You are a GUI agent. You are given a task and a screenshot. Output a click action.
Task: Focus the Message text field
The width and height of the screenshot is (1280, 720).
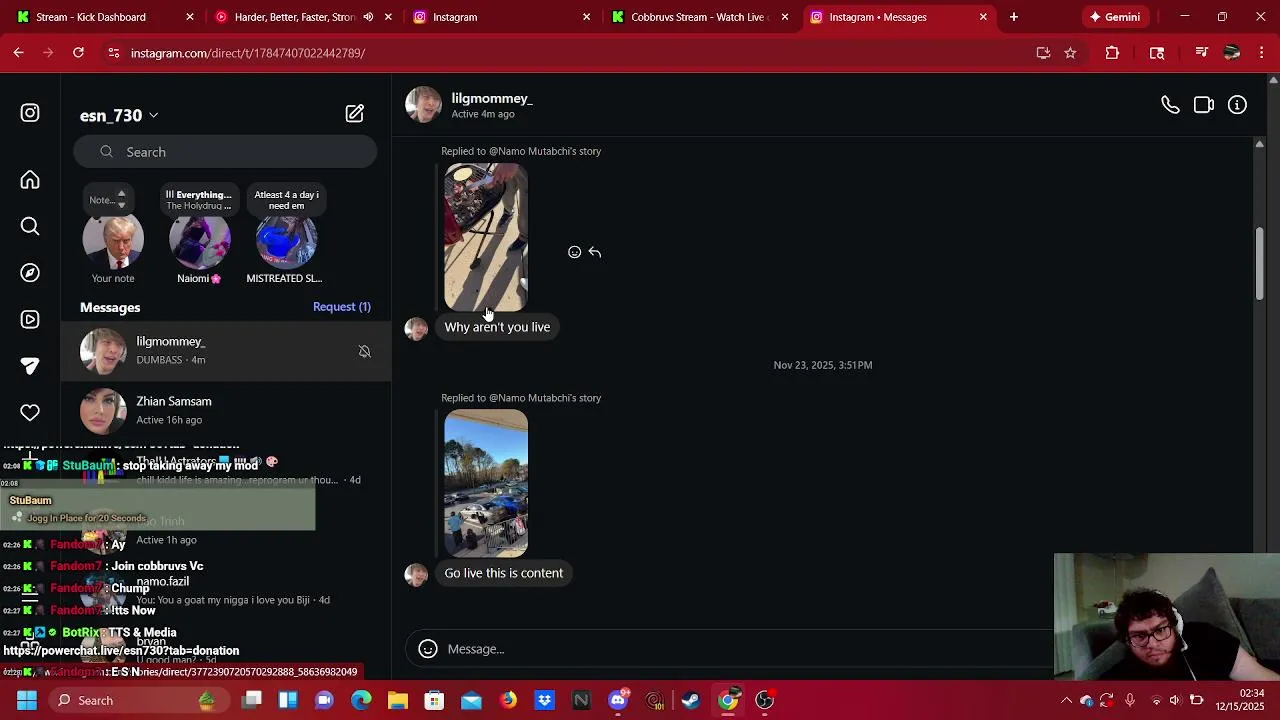pyautogui.click(x=740, y=649)
